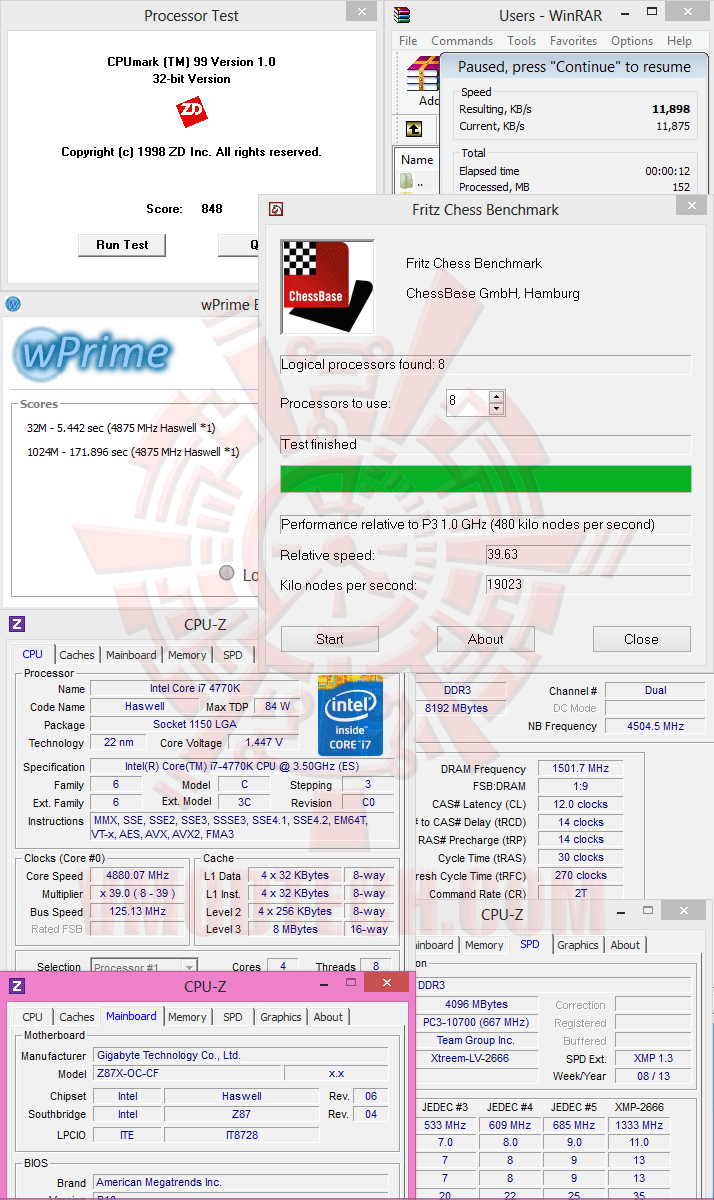
Task: Open WinRAR Help menu
Action: pyautogui.click(x=679, y=41)
